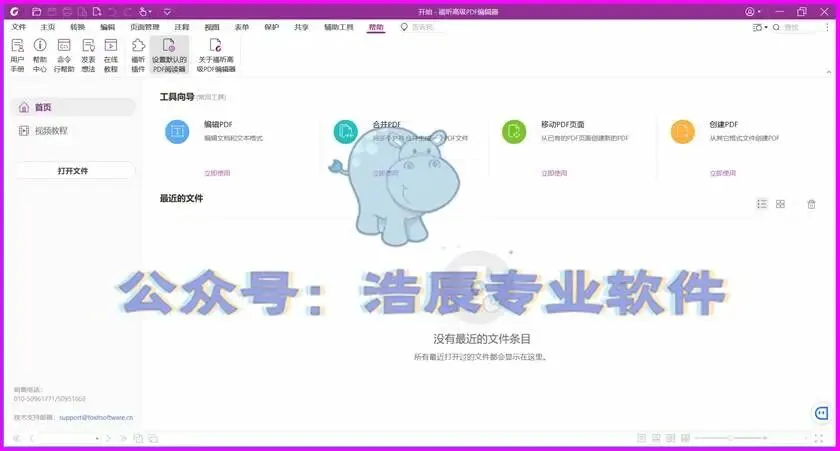Click the single page view icon in status bar
This screenshot has height=451, width=840.
641,438
